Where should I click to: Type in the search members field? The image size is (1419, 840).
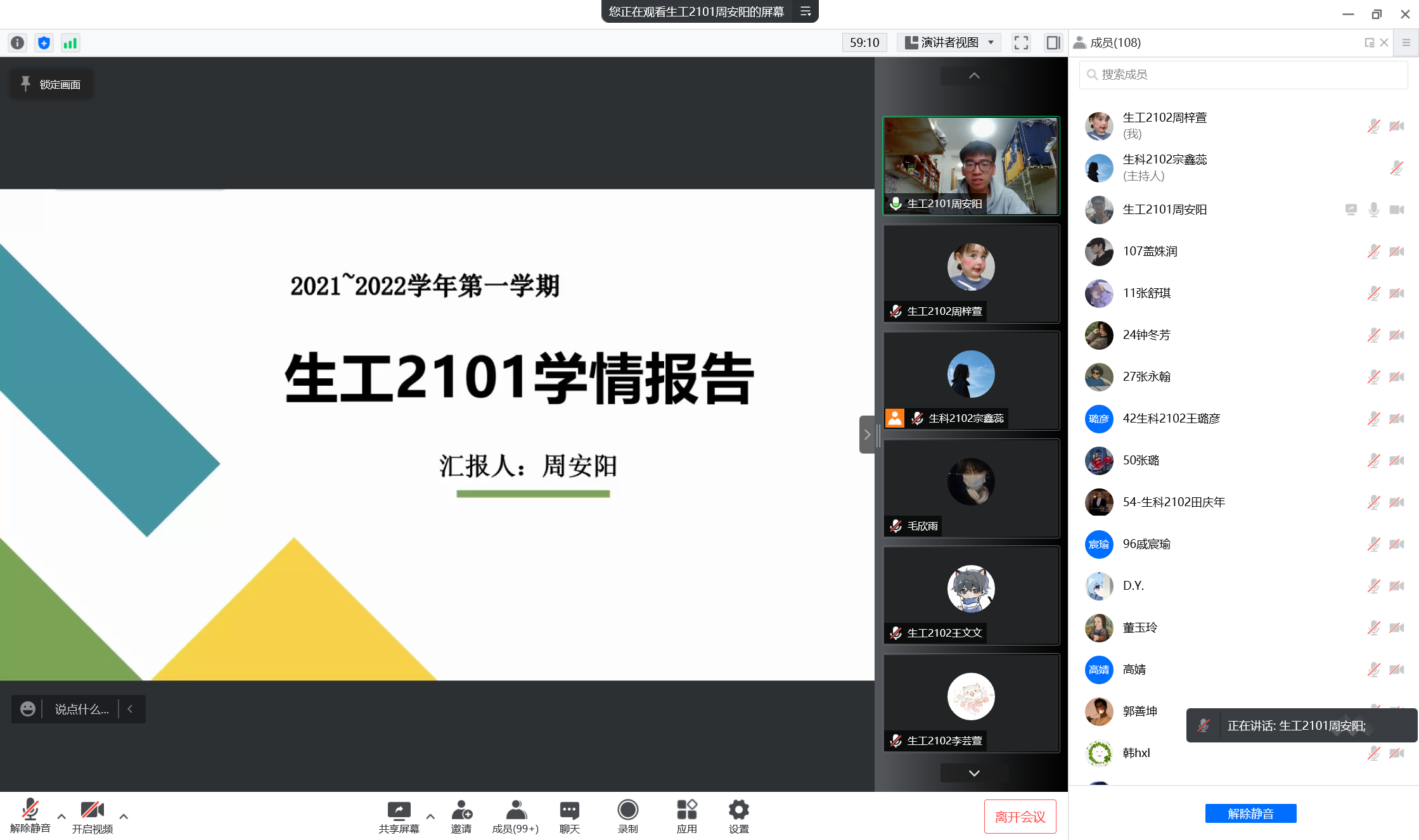pos(1242,75)
